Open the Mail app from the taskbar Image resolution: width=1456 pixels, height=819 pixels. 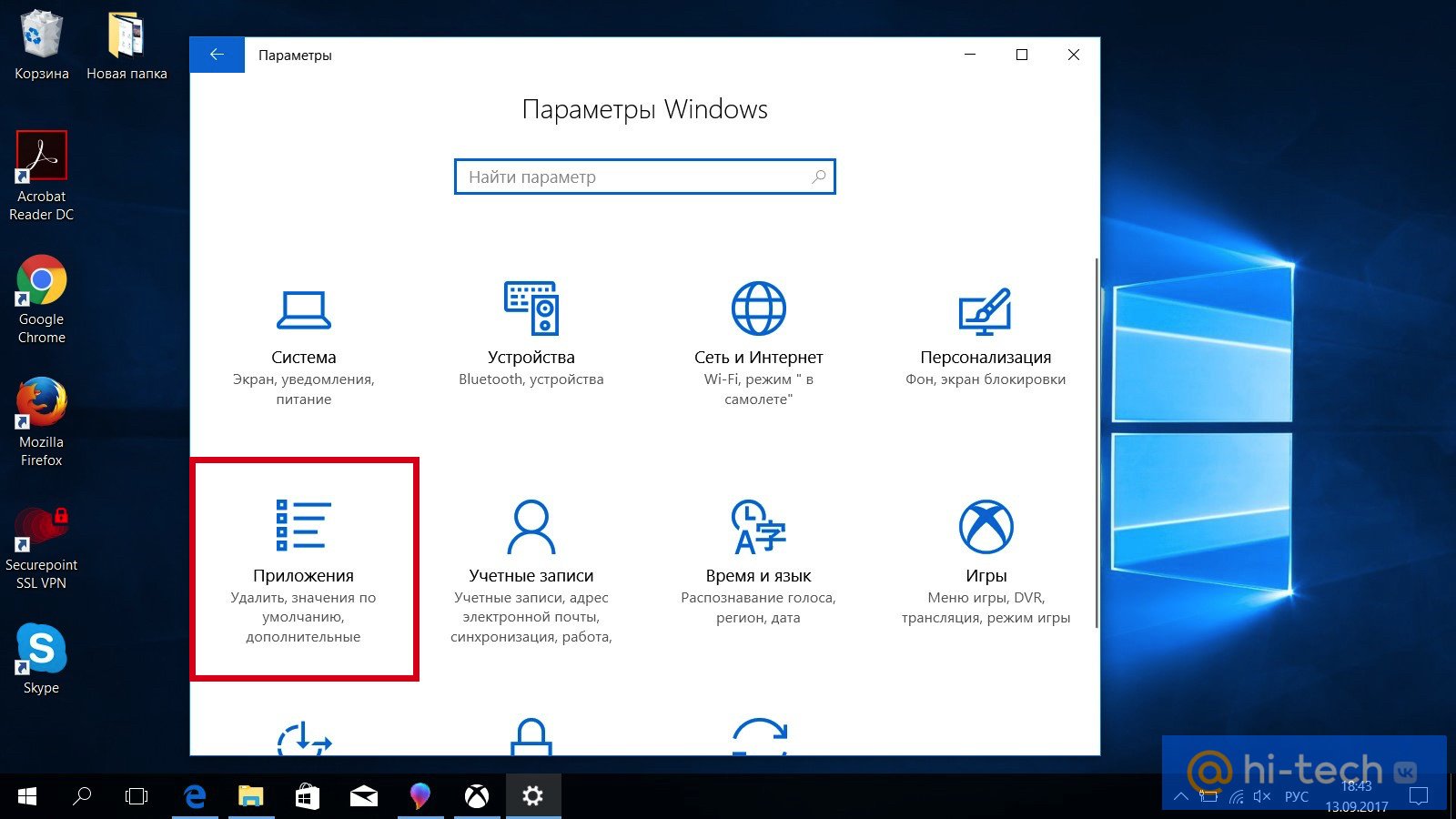(x=364, y=797)
